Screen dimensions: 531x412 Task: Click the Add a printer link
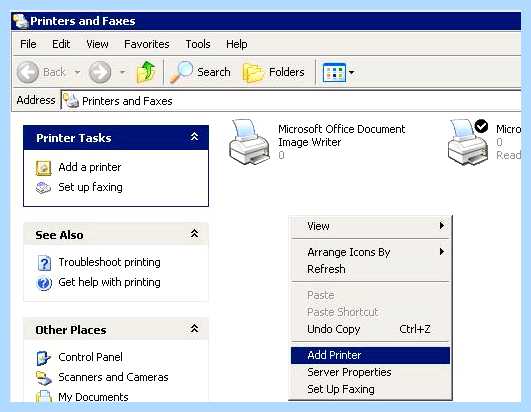pos(90,167)
